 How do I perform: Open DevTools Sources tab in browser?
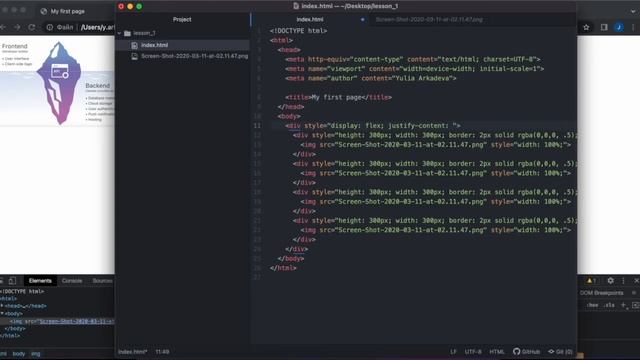pyautogui.click(x=102, y=281)
